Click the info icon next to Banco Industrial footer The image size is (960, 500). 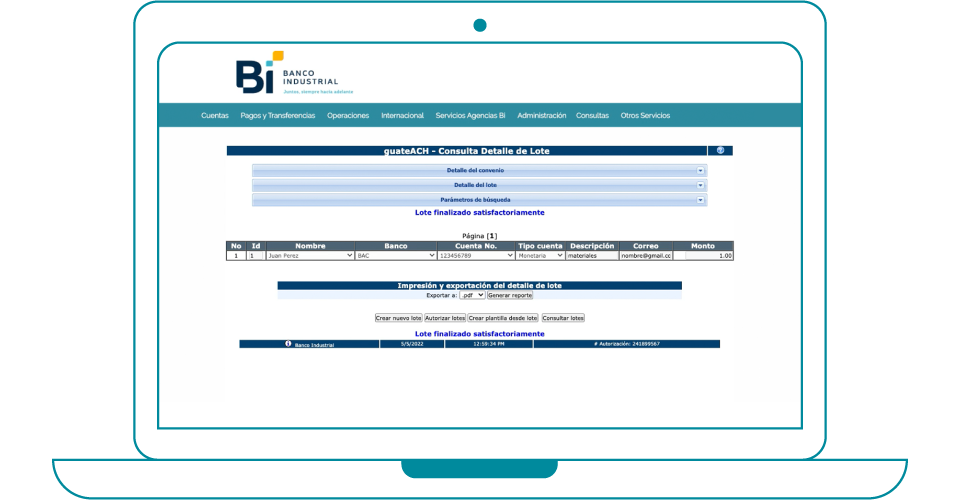288,344
